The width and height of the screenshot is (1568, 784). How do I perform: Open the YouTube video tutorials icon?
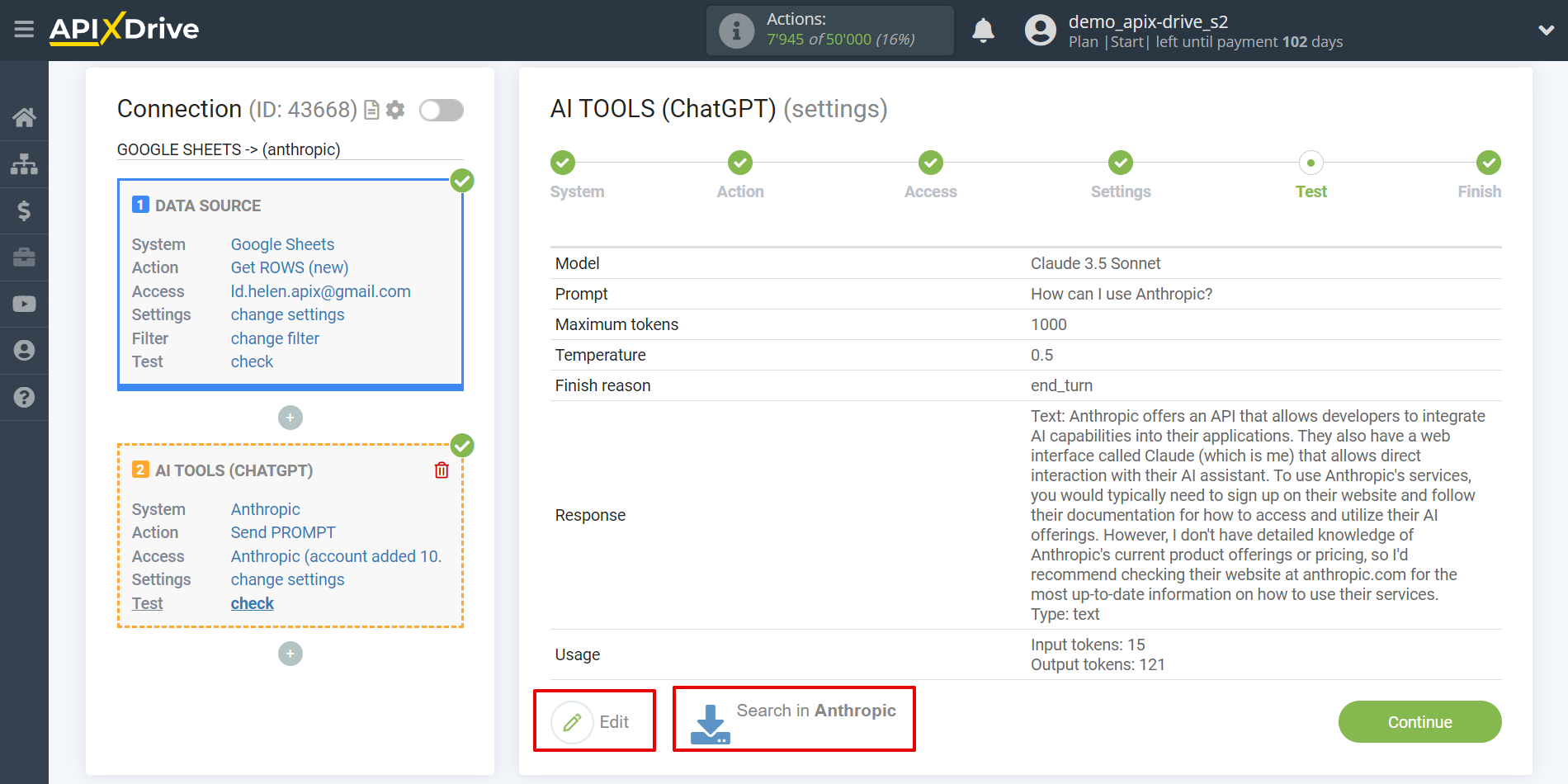pos(24,304)
